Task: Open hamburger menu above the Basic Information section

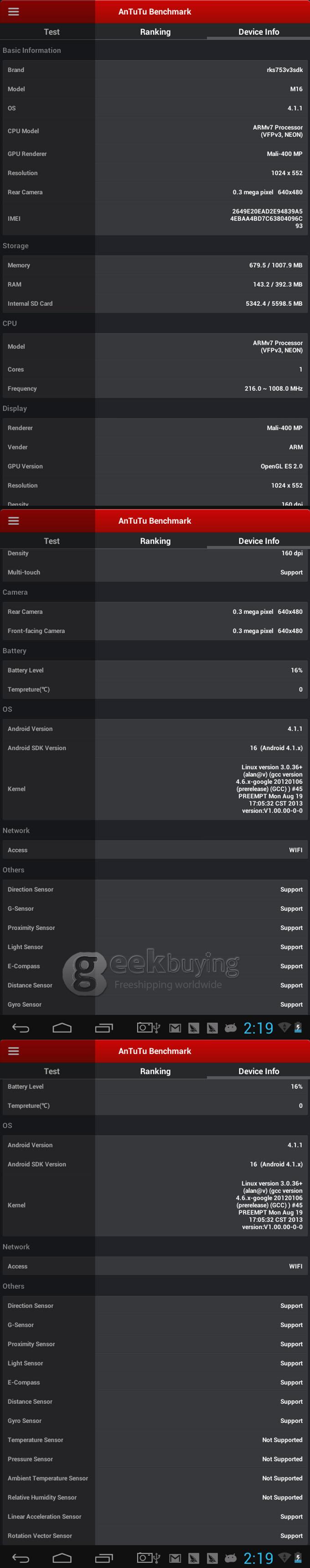Action: (13, 11)
